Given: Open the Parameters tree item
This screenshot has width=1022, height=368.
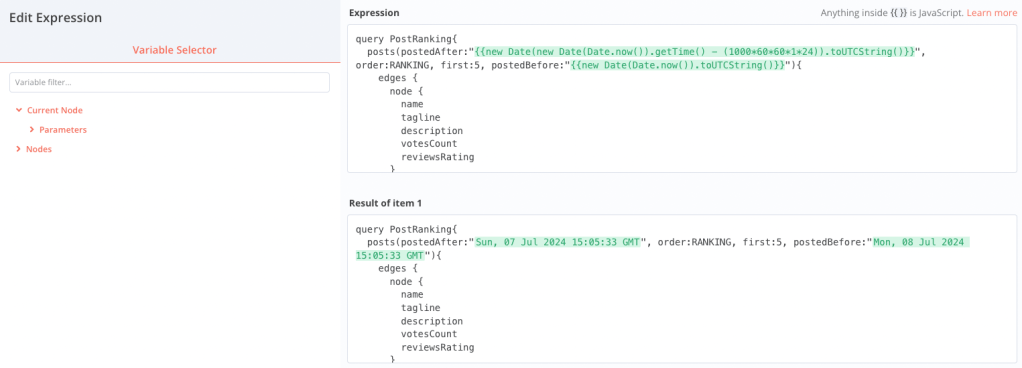Looking at the screenshot, I should (63, 130).
